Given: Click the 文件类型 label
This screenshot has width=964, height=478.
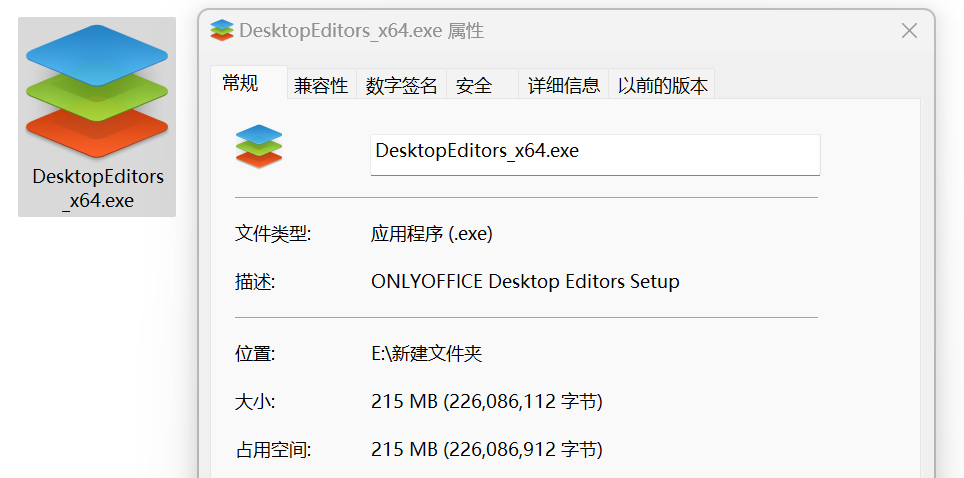Looking at the screenshot, I should point(273,234).
